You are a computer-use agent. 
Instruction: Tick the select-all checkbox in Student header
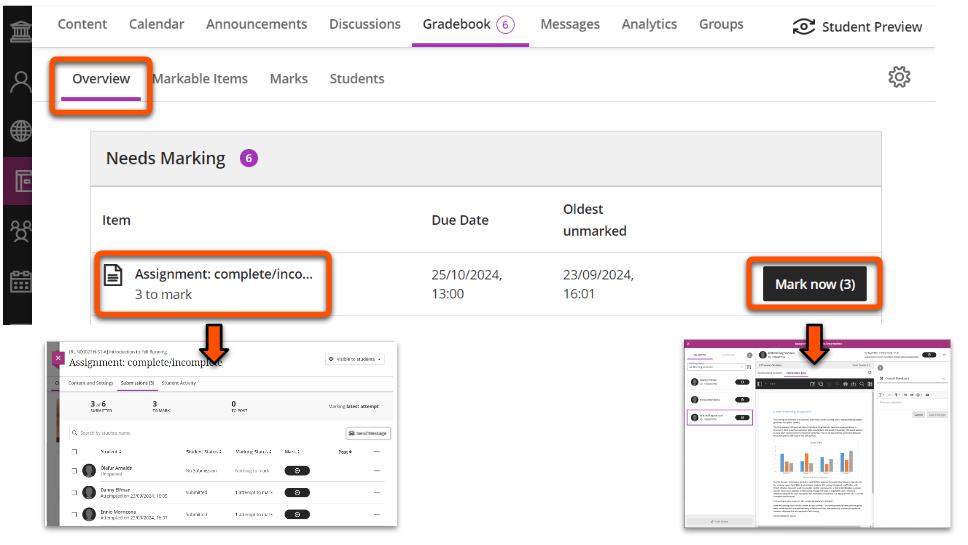pos(74,452)
